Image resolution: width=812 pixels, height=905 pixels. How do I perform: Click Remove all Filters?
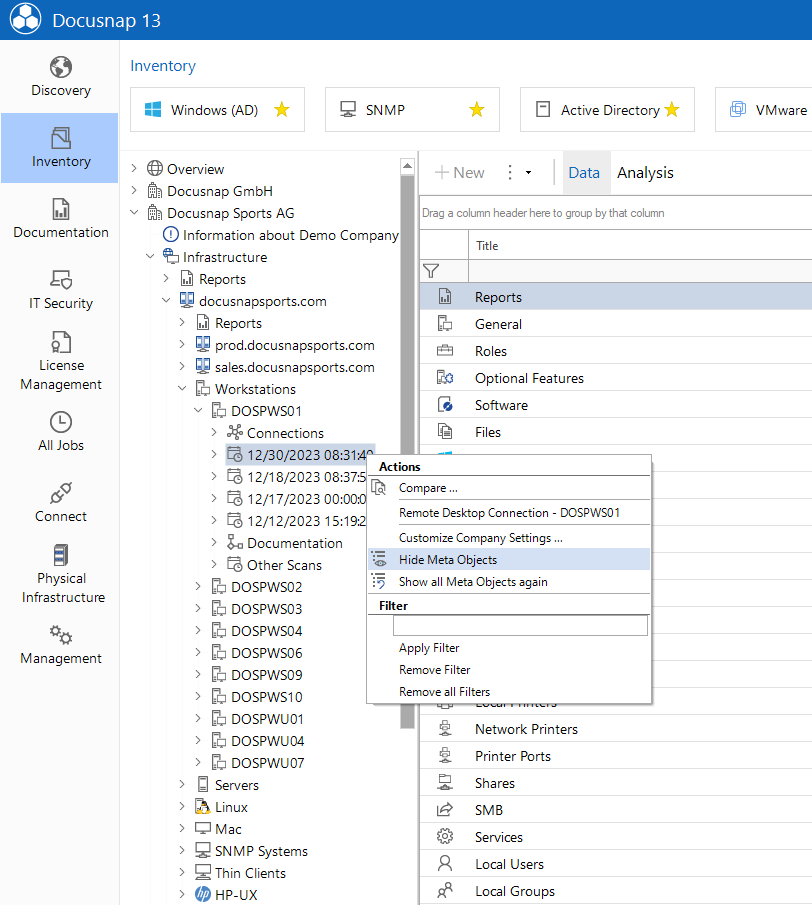point(509,691)
